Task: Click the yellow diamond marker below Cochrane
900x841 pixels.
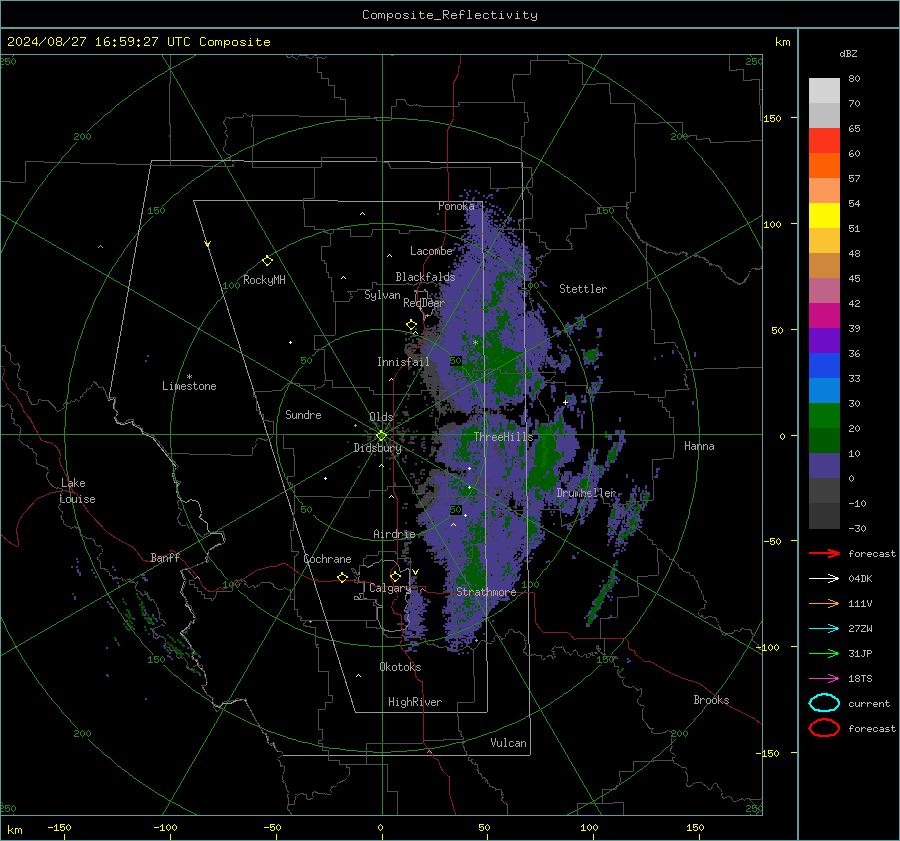Action: [x=343, y=578]
